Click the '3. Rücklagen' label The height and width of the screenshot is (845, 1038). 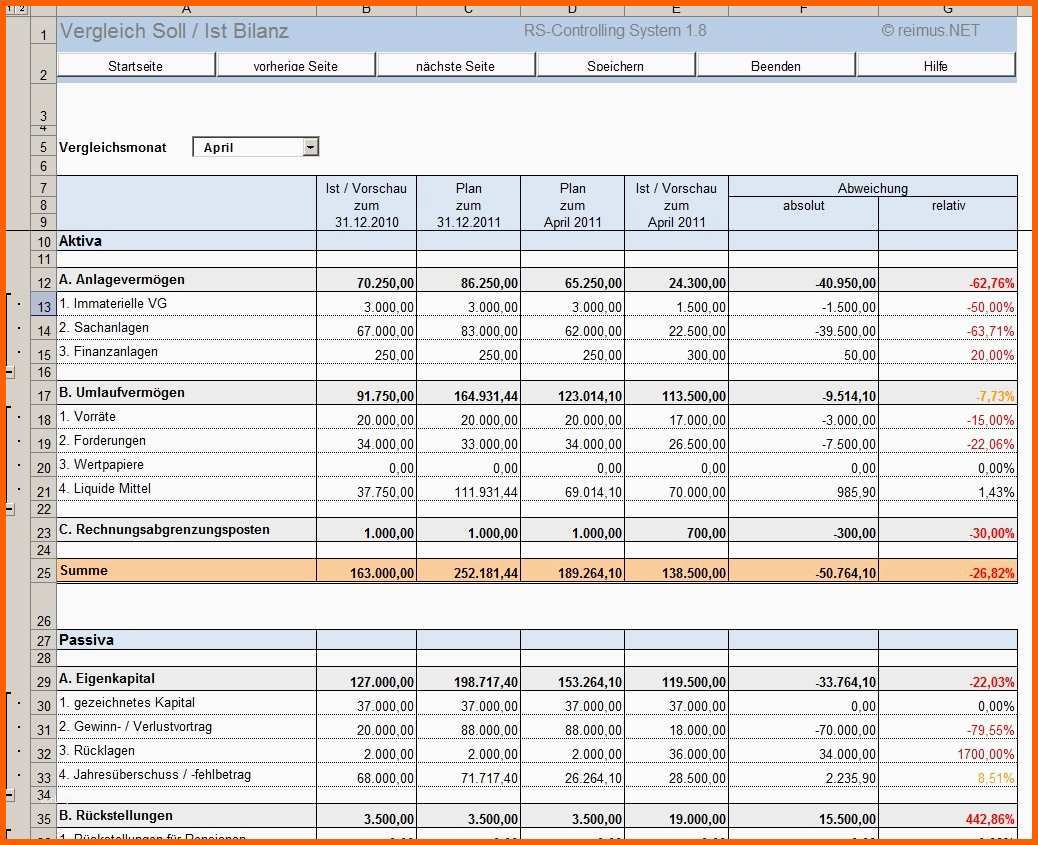click(97, 750)
